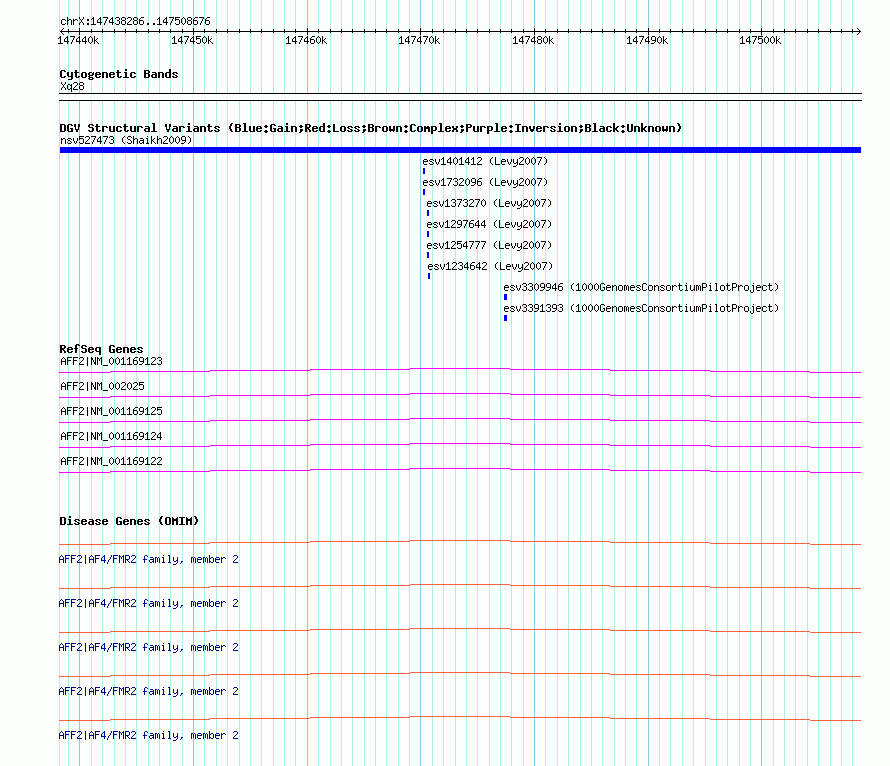Click variant label esv1254777 (Levy2007)
Viewport: 890px width, 766px height.
pos(489,245)
